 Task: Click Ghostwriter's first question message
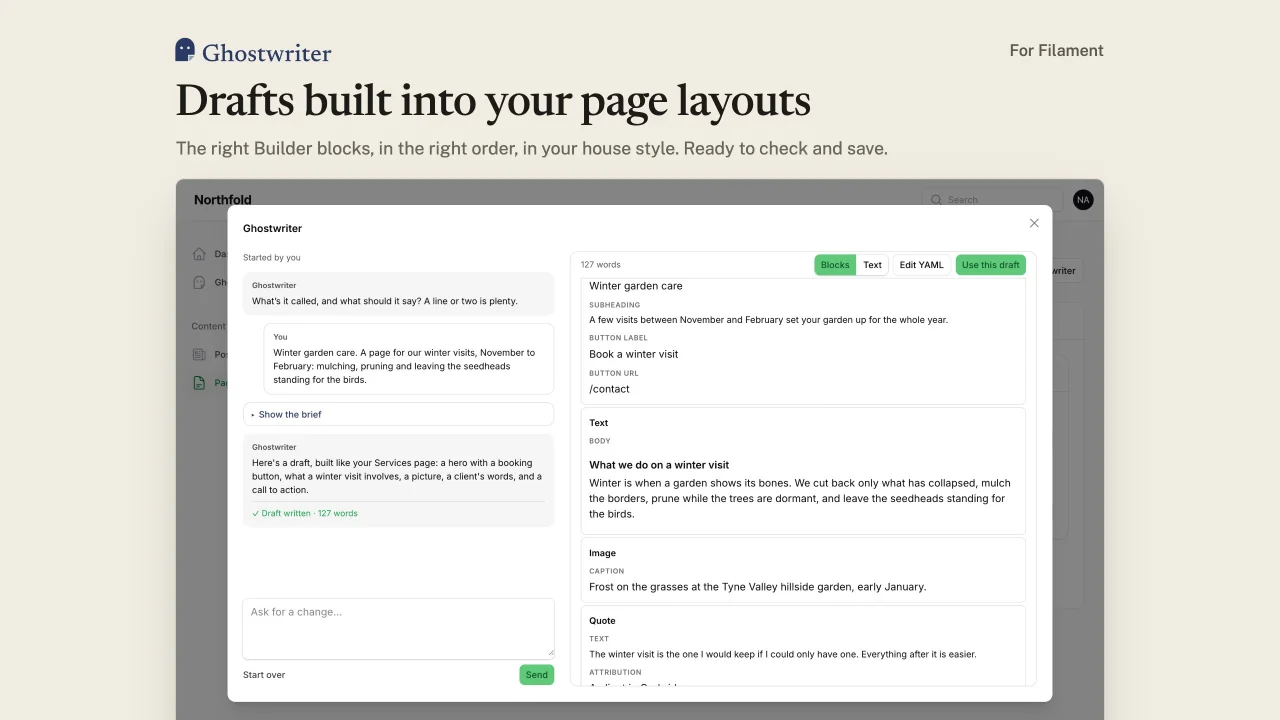(x=398, y=294)
